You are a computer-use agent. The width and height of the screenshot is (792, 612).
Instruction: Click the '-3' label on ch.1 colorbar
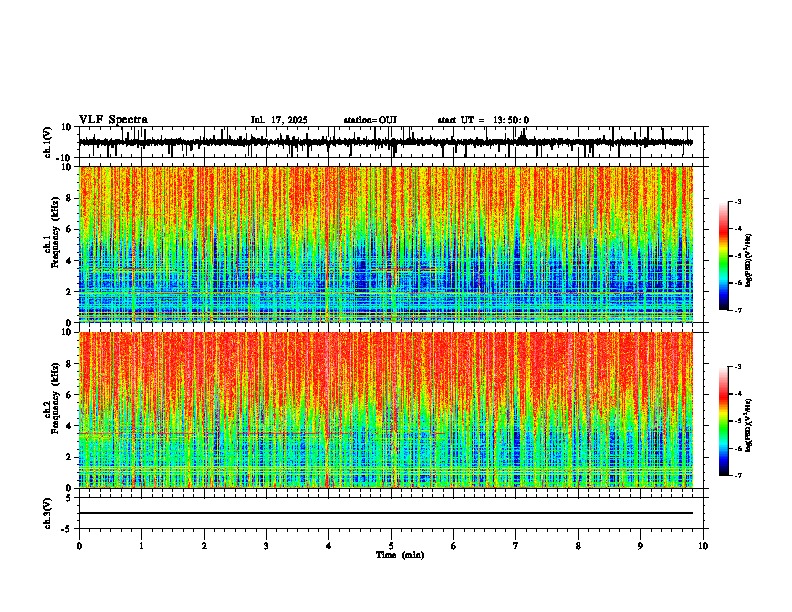(738, 201)
